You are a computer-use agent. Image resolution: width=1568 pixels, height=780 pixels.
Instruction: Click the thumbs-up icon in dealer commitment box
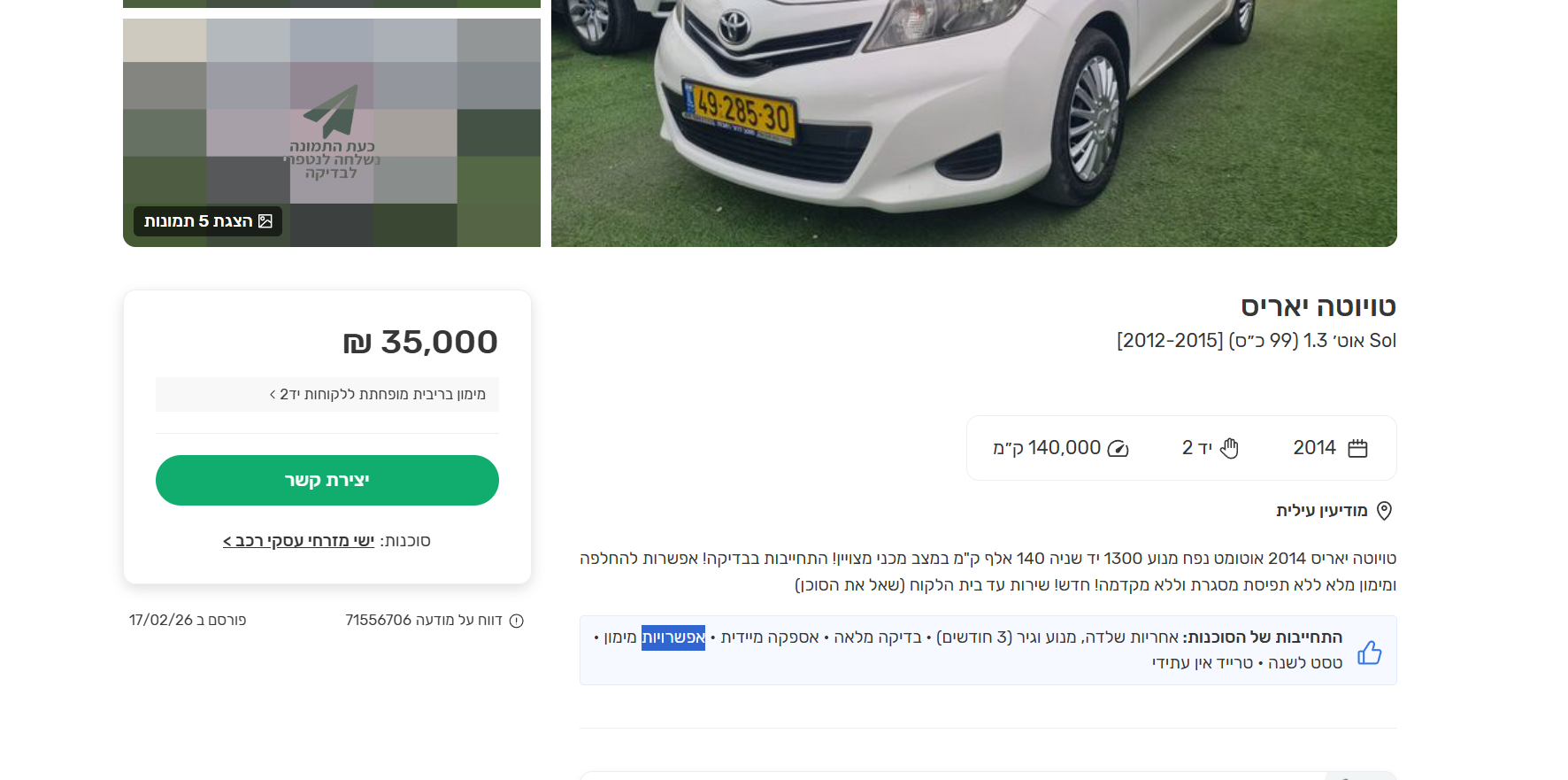click(x=1369, y=653)
